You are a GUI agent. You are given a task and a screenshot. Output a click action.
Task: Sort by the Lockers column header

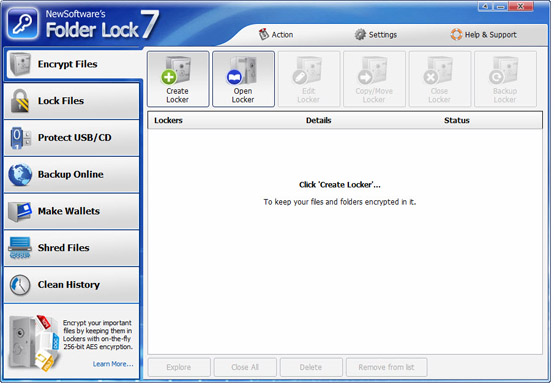[x=168, y=120]
